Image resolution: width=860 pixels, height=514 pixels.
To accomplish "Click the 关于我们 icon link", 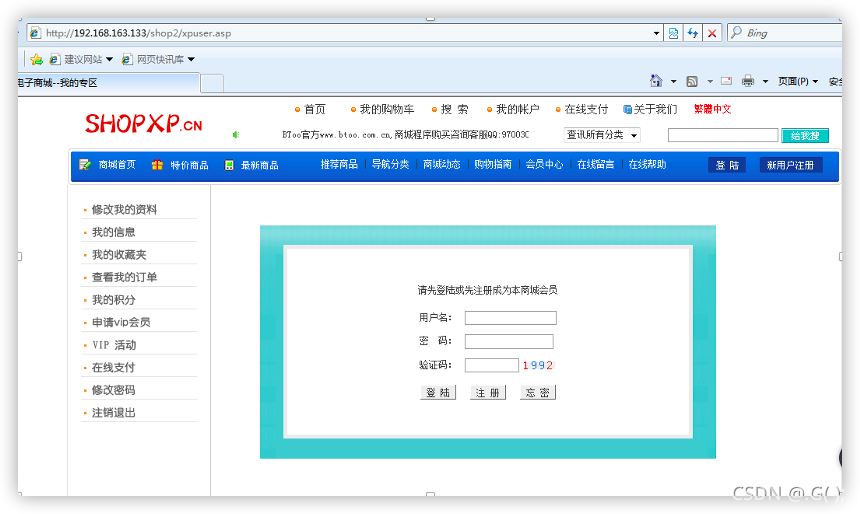I will (650, 109).
